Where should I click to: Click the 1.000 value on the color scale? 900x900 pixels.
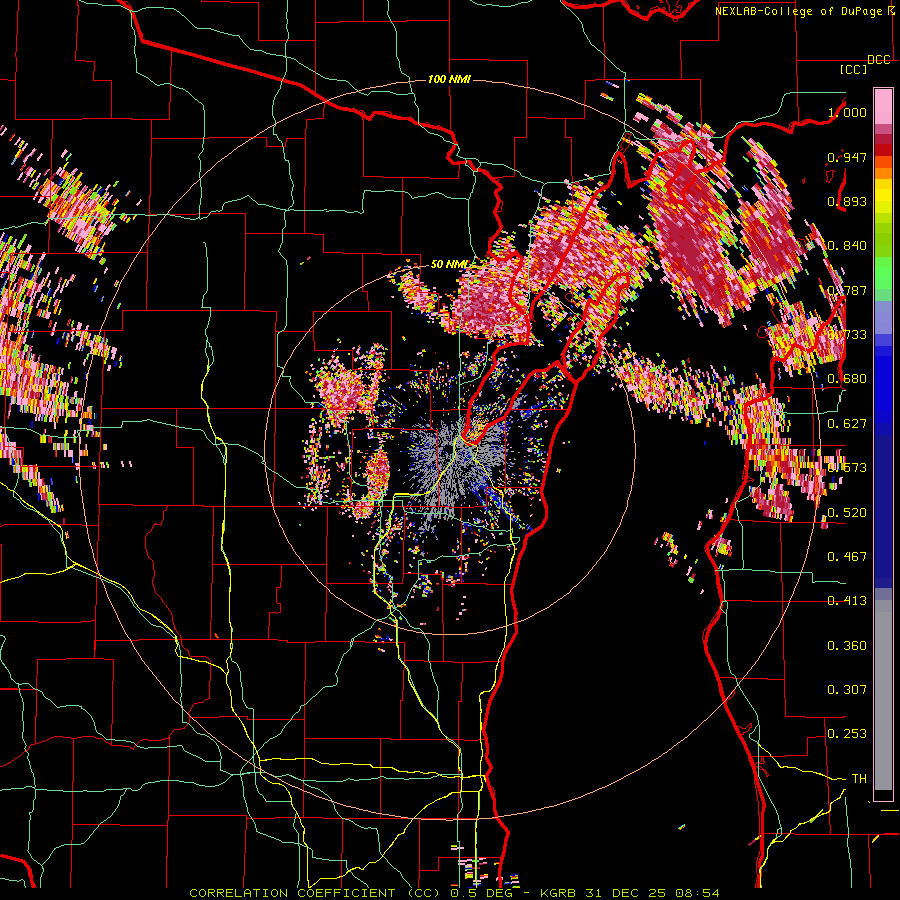click(x=847, y=112)
